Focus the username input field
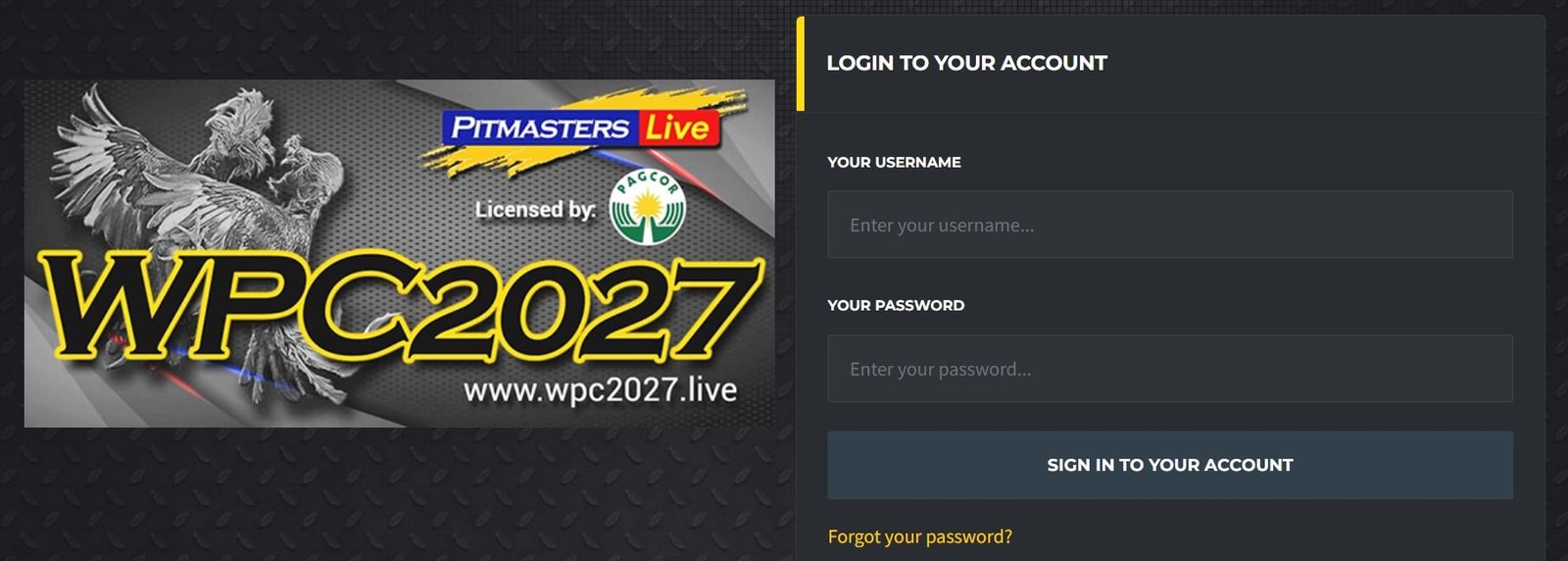 (x=1170, y=225)
